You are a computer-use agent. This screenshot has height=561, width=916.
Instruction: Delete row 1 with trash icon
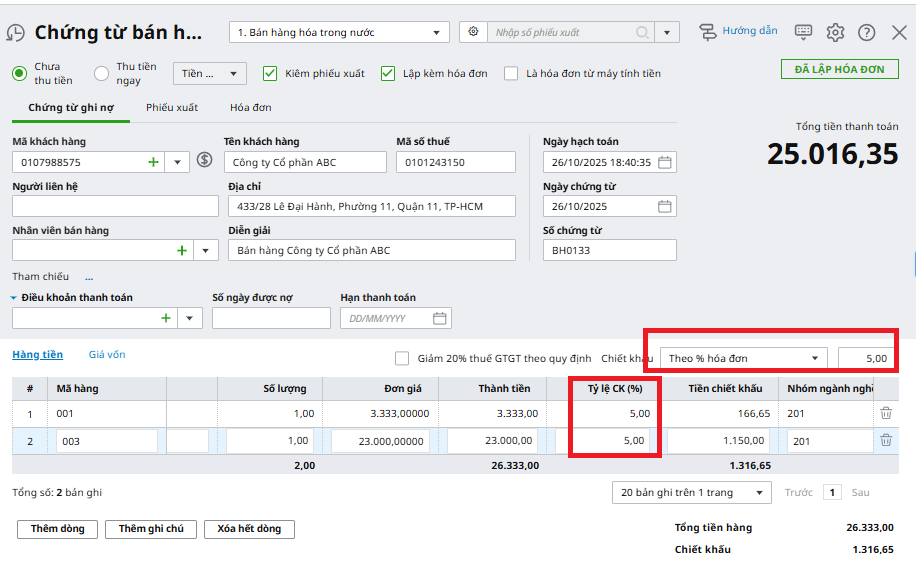pyautogui.click(x=885, y=413)
